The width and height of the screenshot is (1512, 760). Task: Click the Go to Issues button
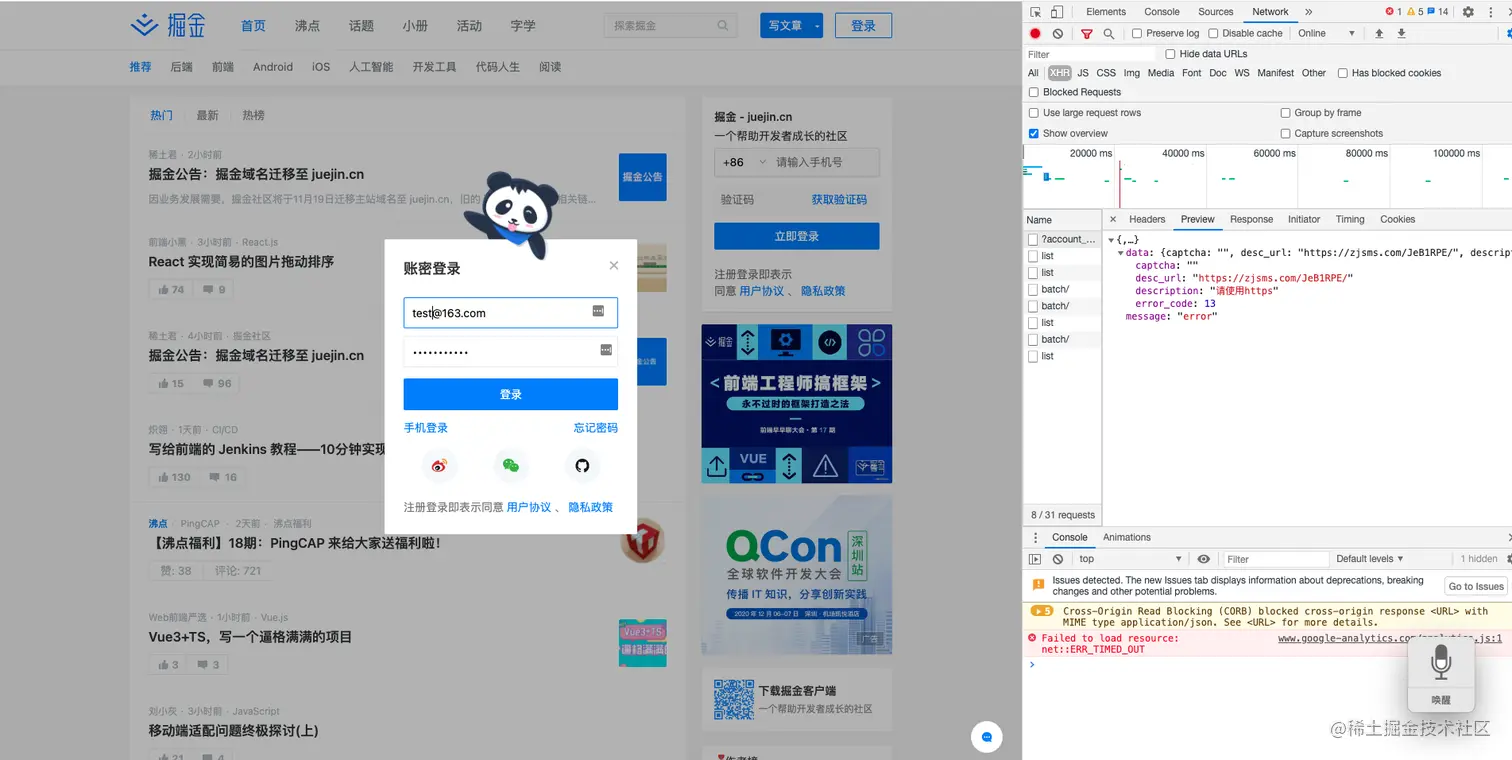pos(1476,586)
